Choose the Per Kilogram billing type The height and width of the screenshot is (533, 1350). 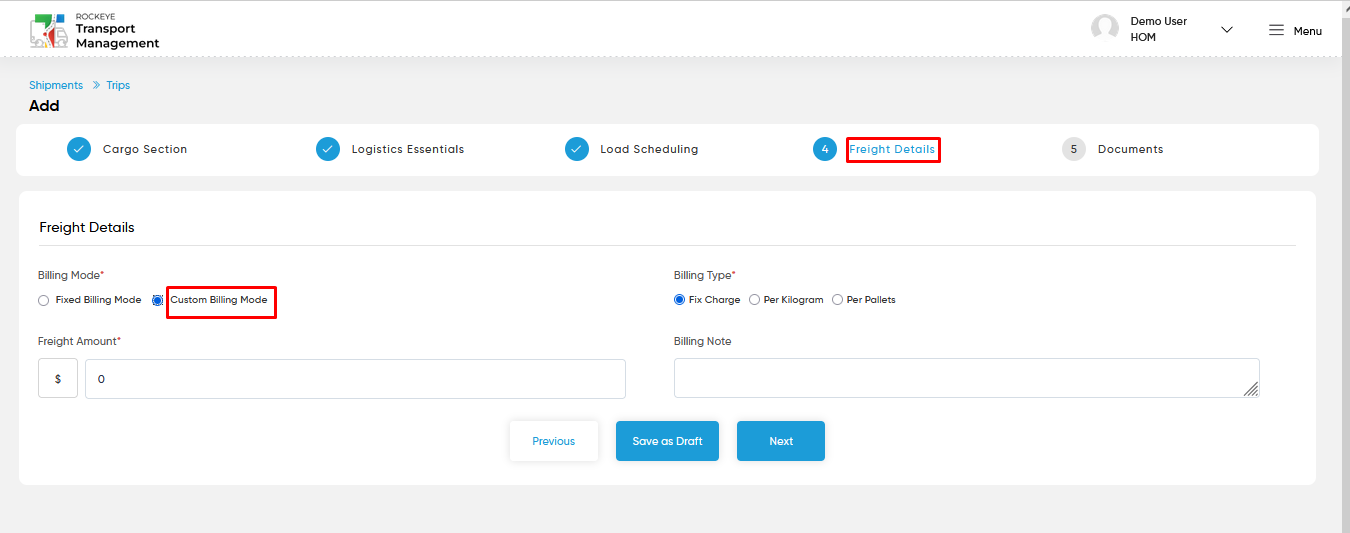(755, 300)
